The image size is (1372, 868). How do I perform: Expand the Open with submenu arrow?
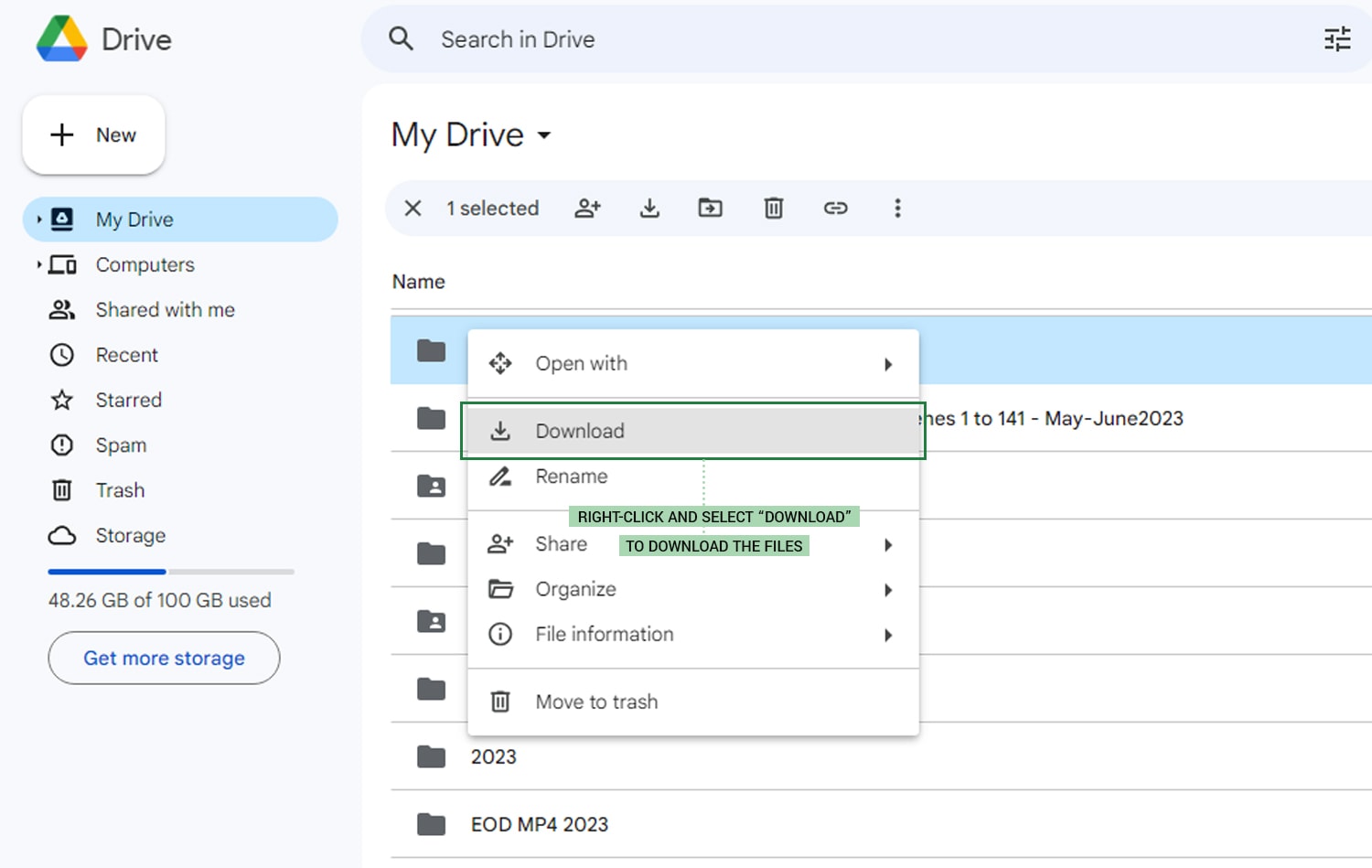coord(887,364)
